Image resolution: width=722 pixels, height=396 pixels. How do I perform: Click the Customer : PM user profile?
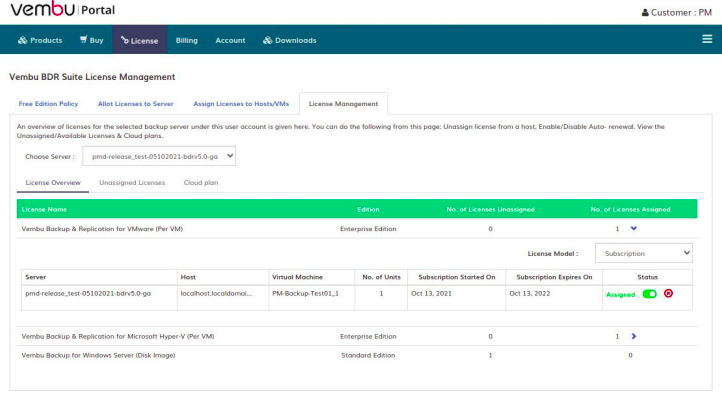click(677, 12)
